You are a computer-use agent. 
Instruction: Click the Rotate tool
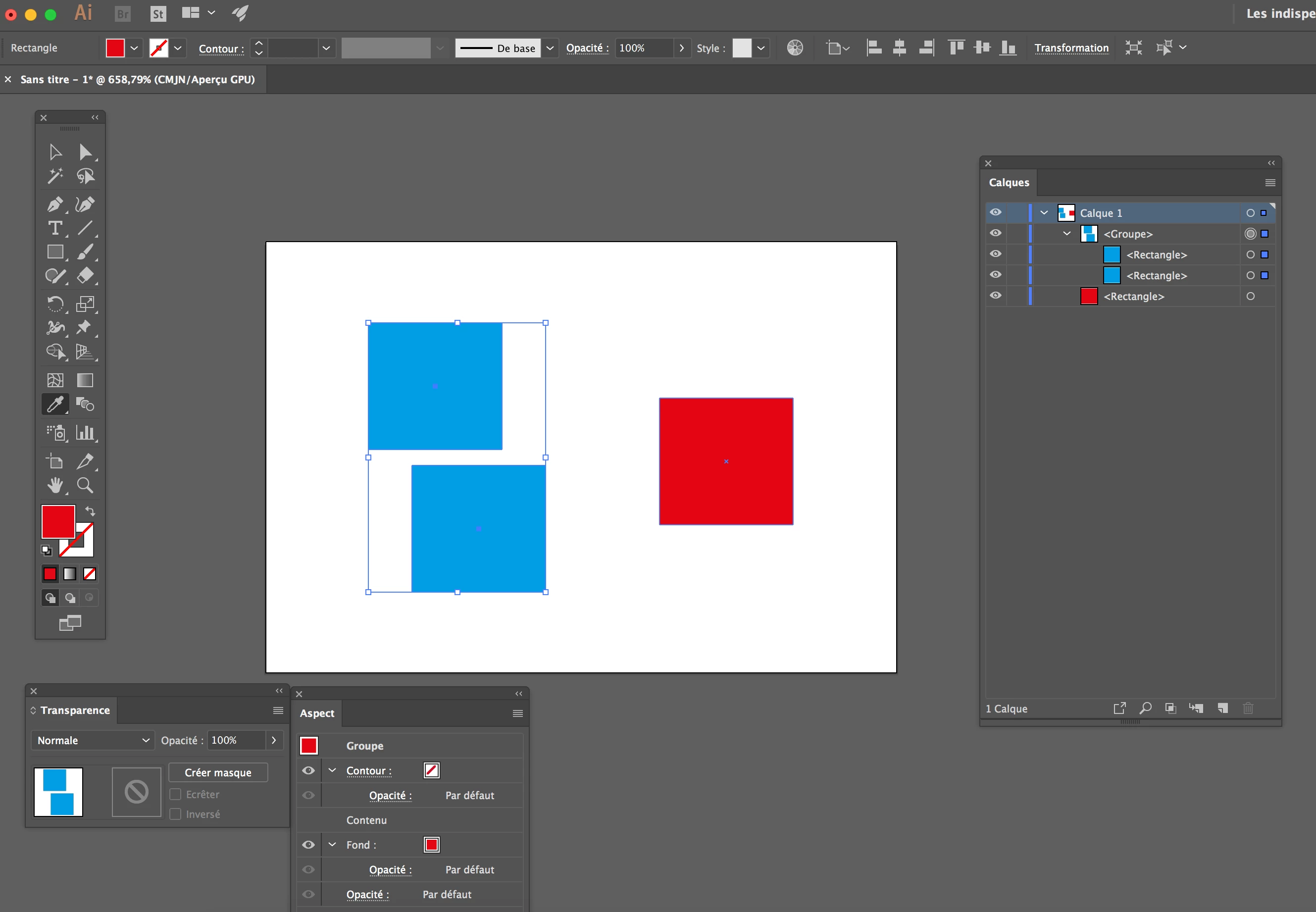pos(55,304)
